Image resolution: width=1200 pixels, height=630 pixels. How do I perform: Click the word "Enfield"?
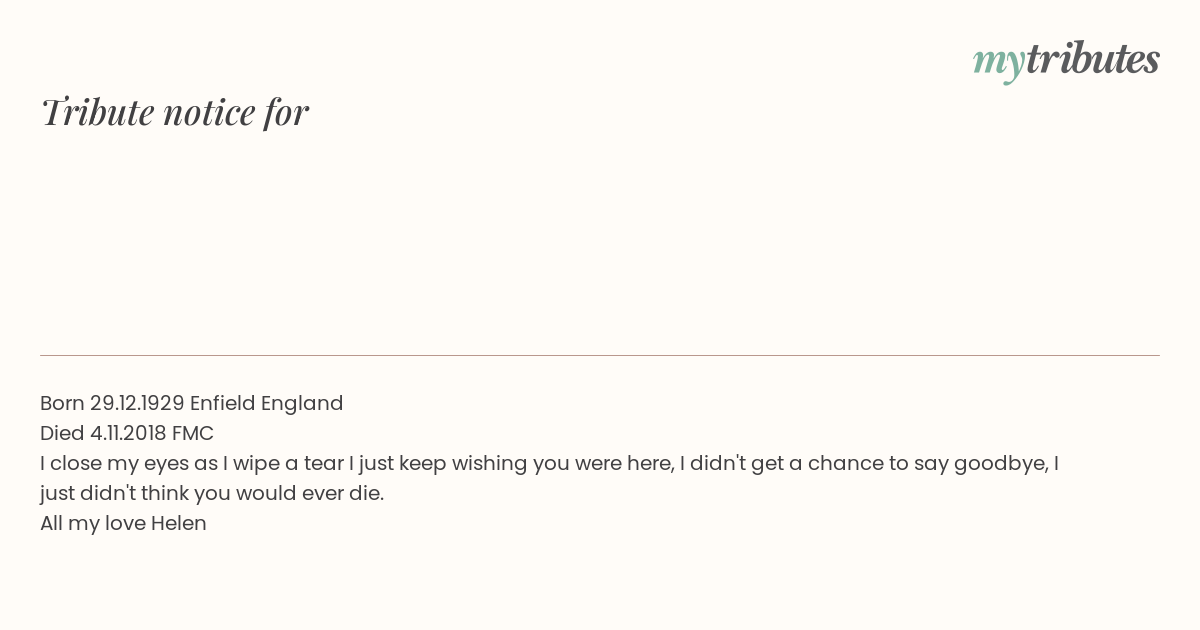[x=222, y=403]
